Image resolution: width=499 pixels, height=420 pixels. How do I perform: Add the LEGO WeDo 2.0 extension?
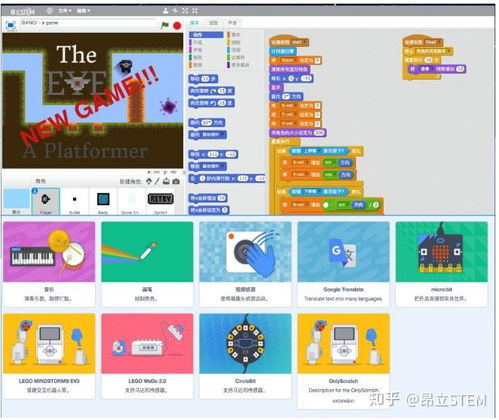(x=147, y=356)
